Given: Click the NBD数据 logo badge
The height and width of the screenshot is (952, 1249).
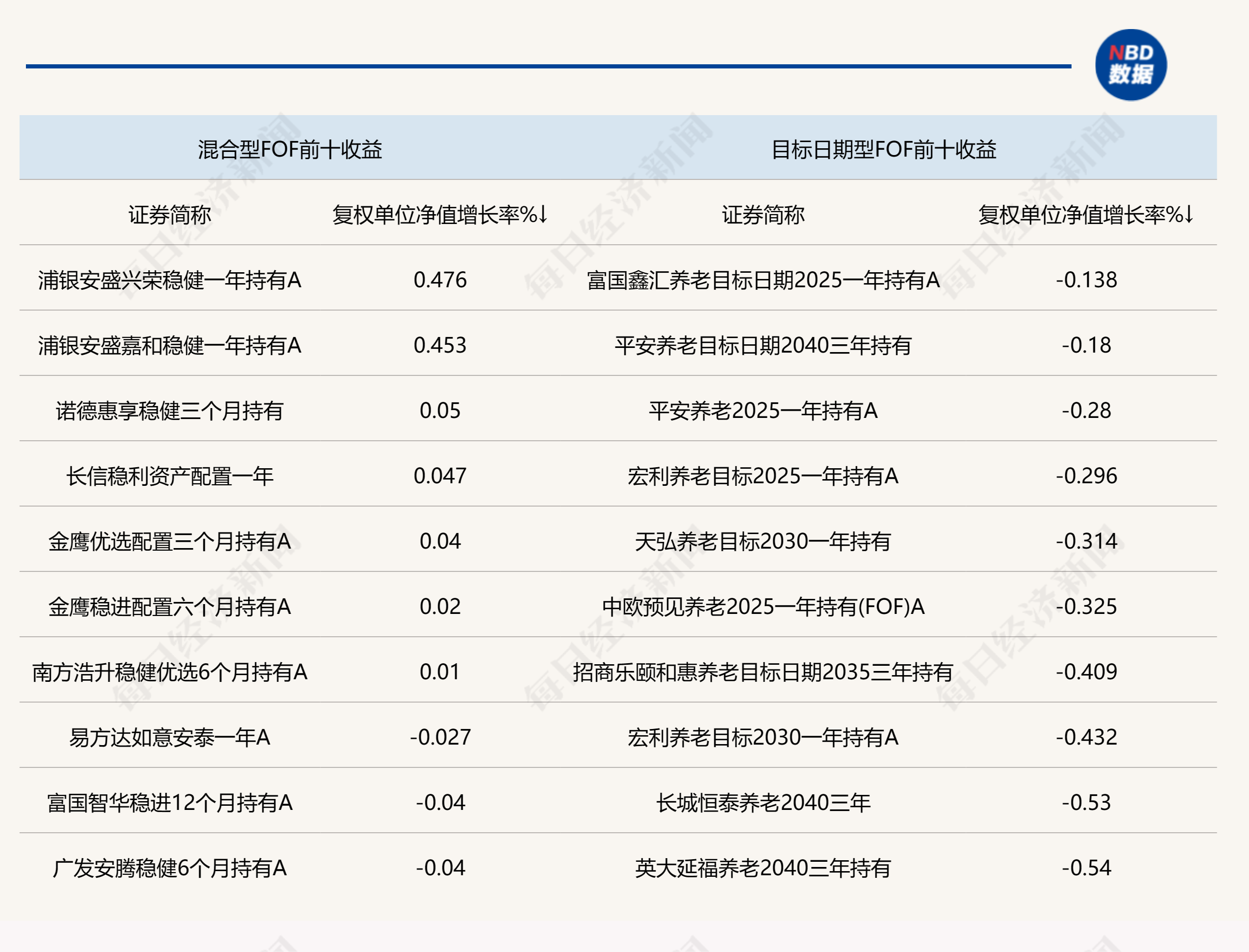Looking at the screenshot, I should [1131, 65].
